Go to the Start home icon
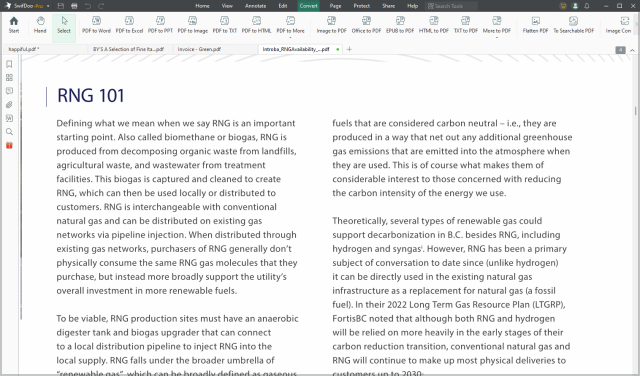The image size is (640, 376). coord(14,25)
